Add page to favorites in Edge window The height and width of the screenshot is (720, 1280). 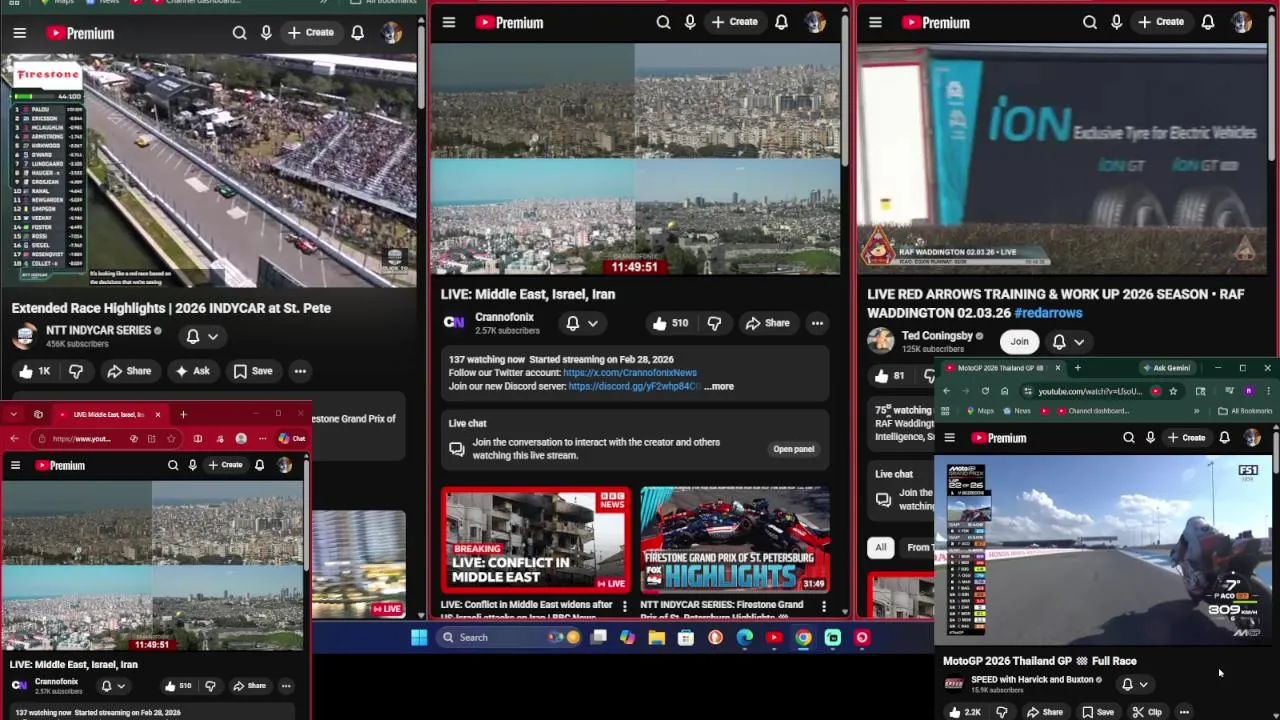pyautogui.click(x=171, y=438)
